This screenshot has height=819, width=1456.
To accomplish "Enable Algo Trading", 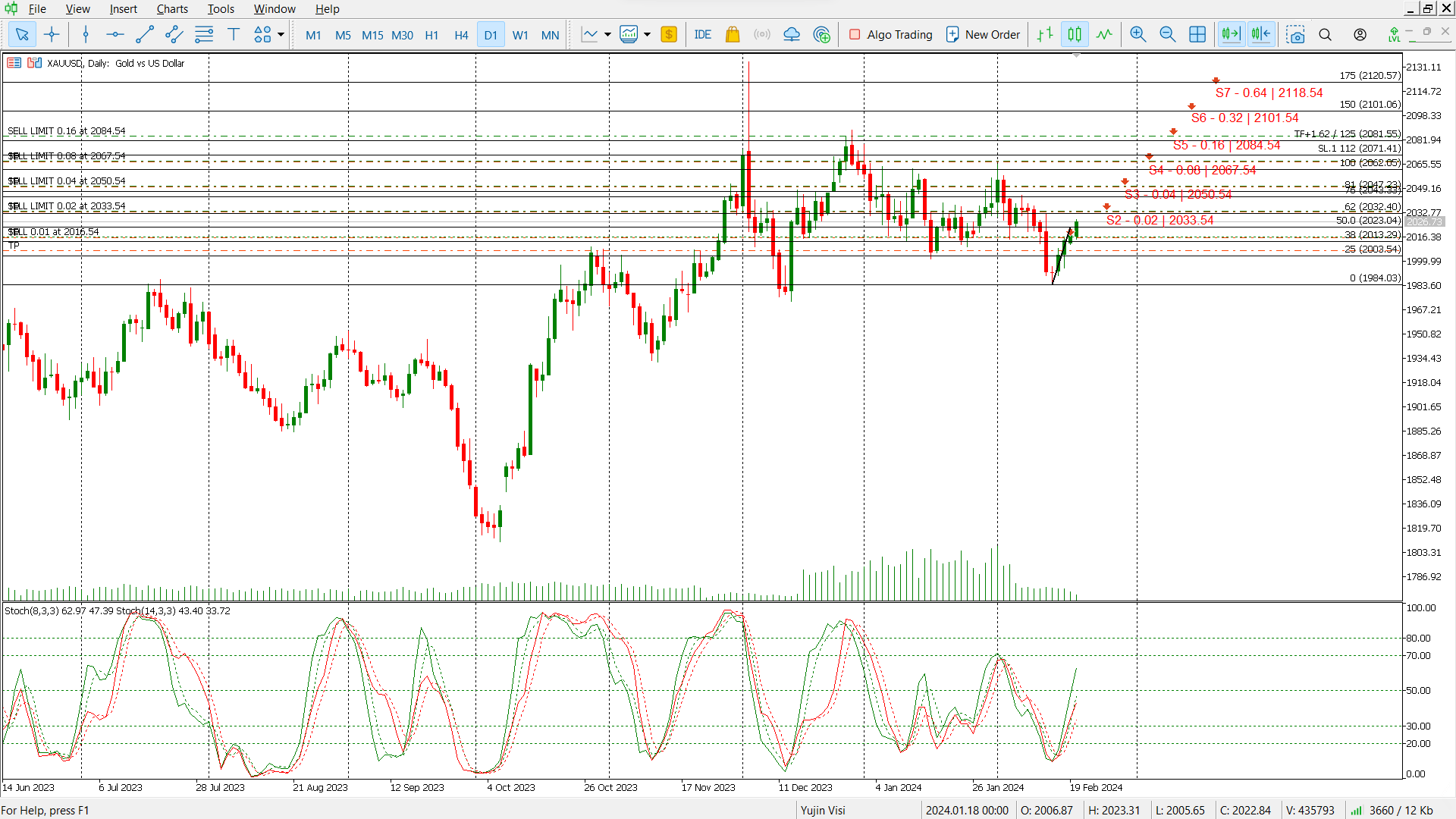I will [x=891, y=35].
